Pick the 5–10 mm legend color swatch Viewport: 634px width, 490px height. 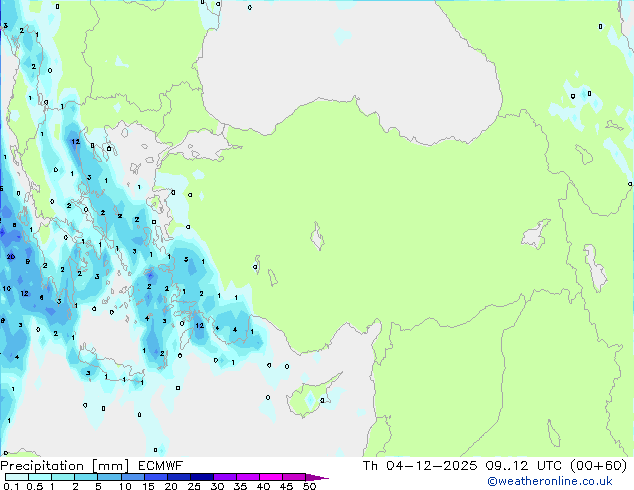pyautogui.click(x=109, y=477)
